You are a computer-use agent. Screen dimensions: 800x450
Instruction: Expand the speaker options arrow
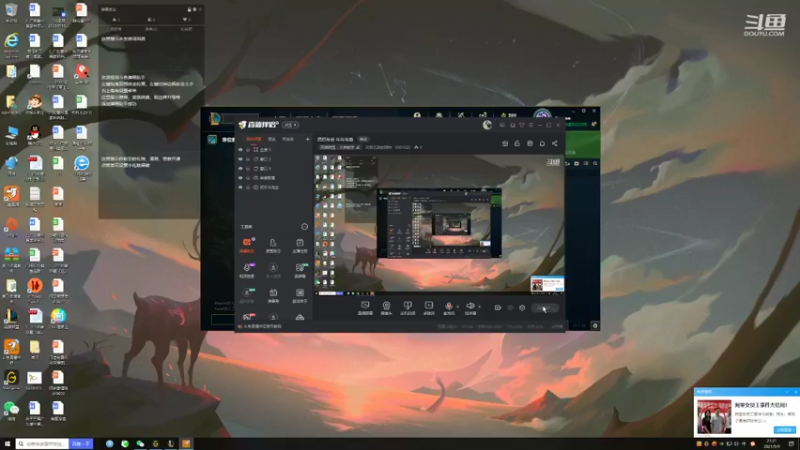coord(479,307)
